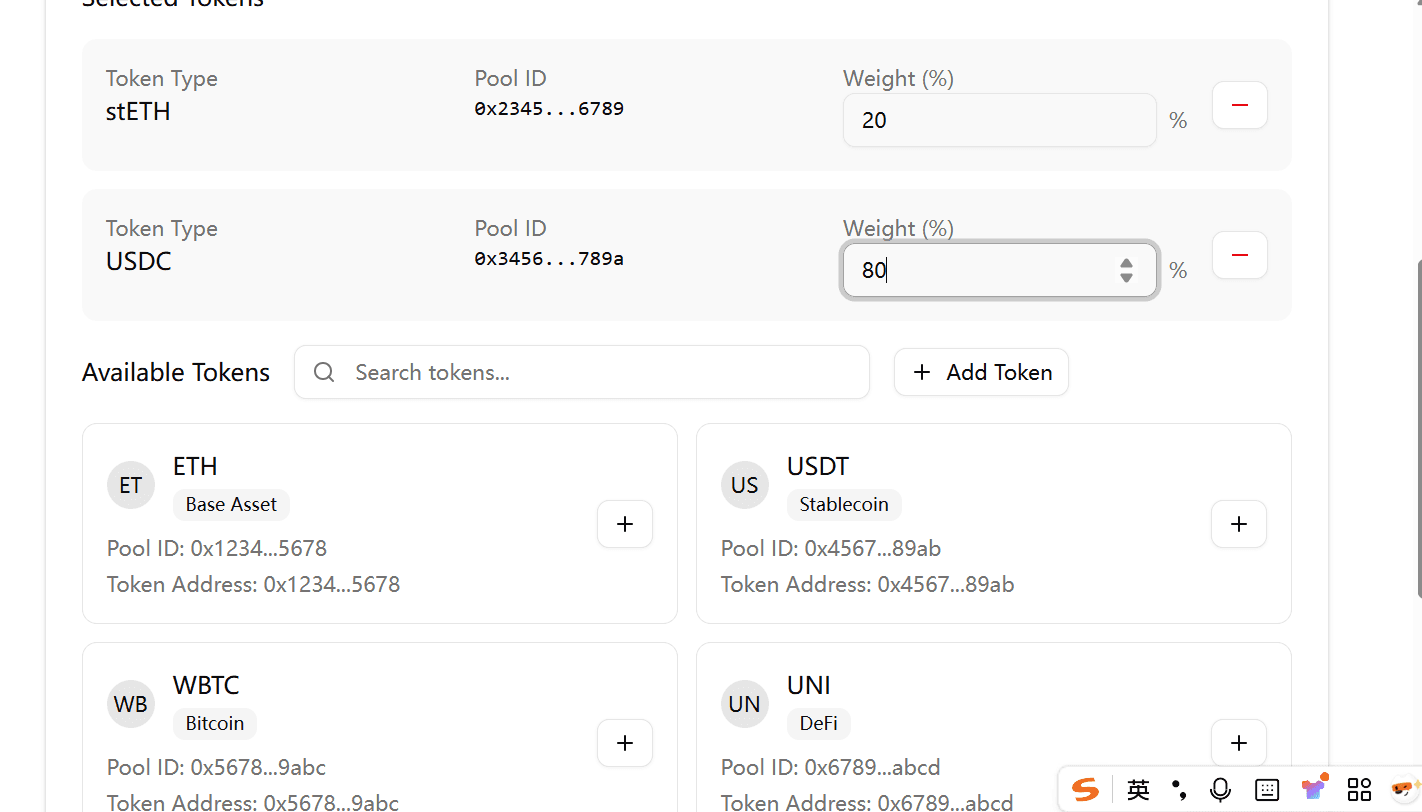Click the Sogou microphone voice input icon
Viewport: 1422px width, 812px height.
pyautogui.click(x=1220, y=790)
